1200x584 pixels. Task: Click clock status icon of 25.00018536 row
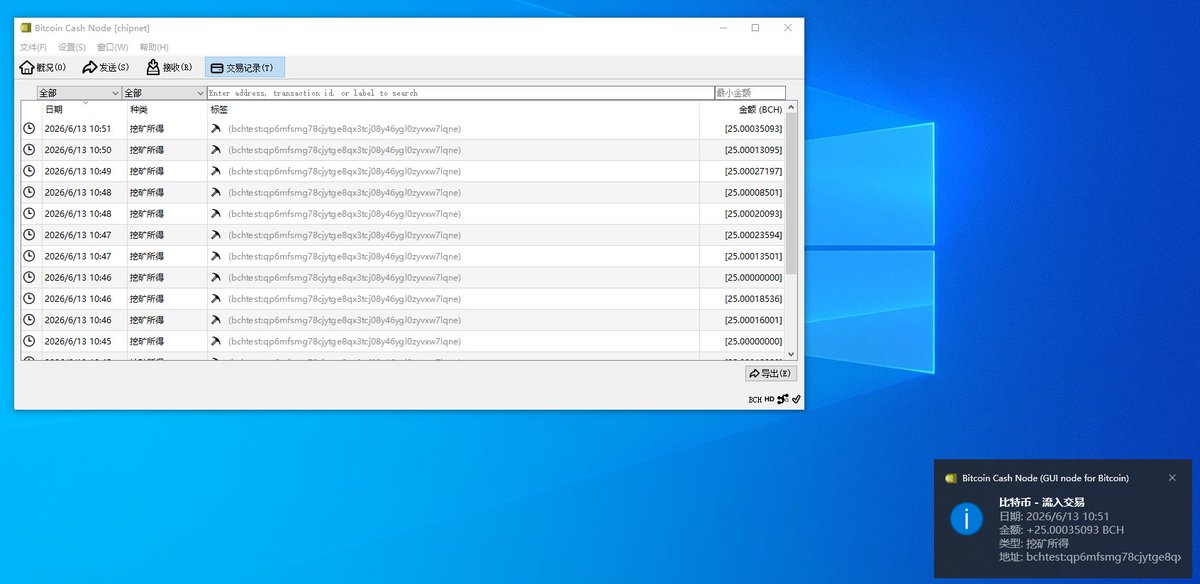29,299
